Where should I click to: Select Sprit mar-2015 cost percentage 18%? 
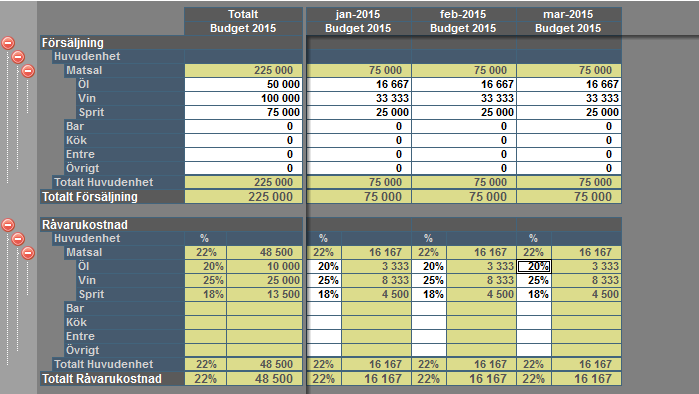534,294
